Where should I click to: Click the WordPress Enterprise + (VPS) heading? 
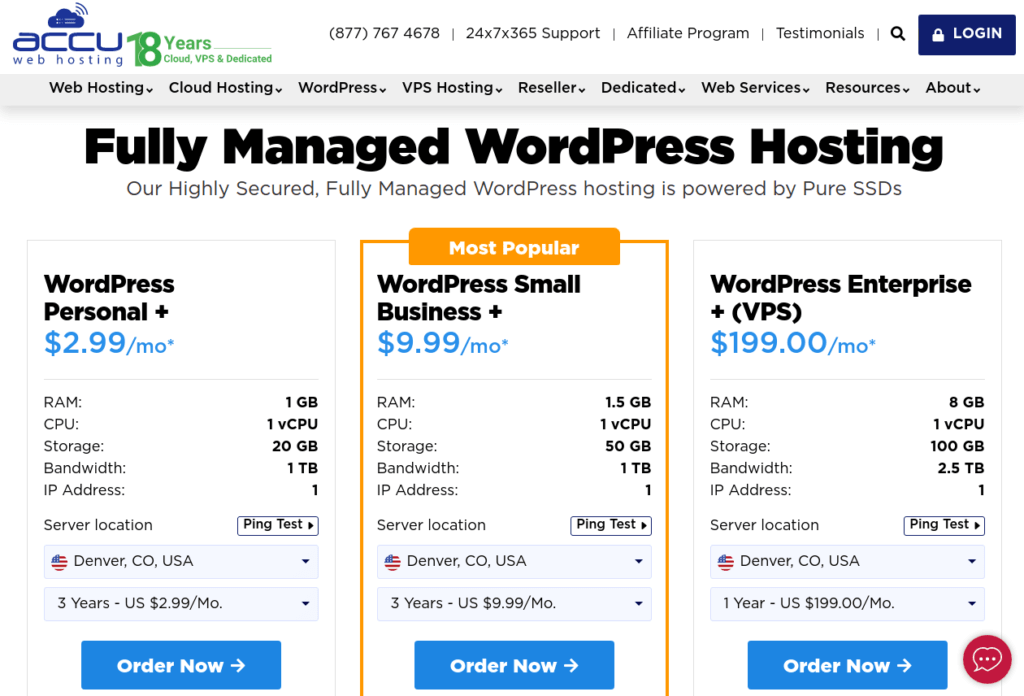click(x=840, y=298)
